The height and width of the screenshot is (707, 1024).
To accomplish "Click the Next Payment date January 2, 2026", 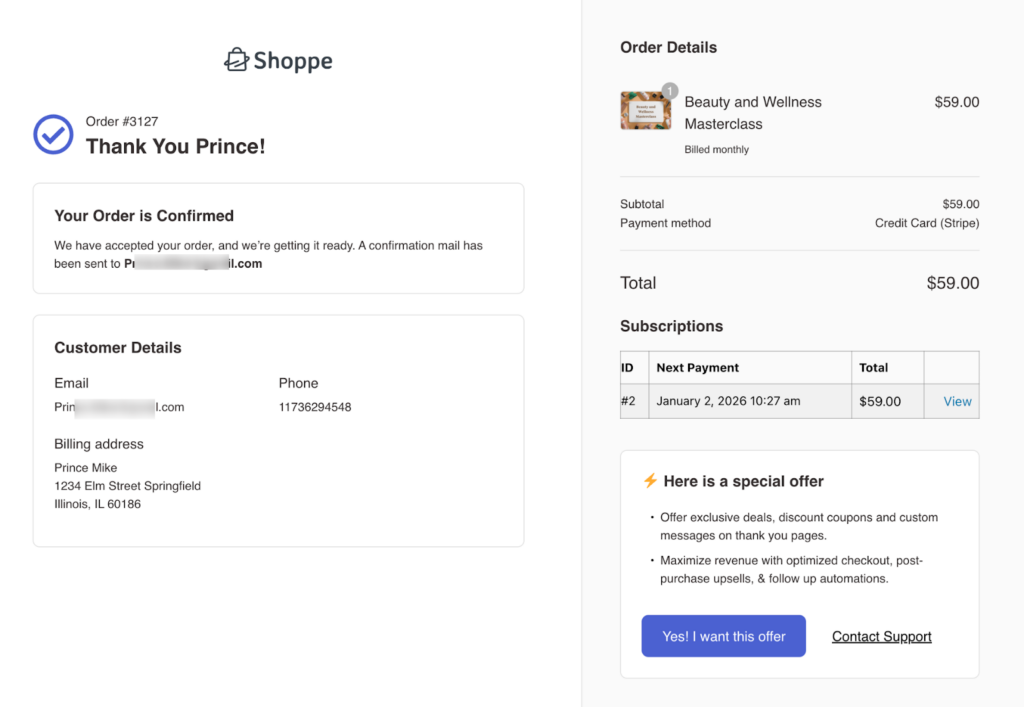I will pyautogui.click(x=728, y=401).
